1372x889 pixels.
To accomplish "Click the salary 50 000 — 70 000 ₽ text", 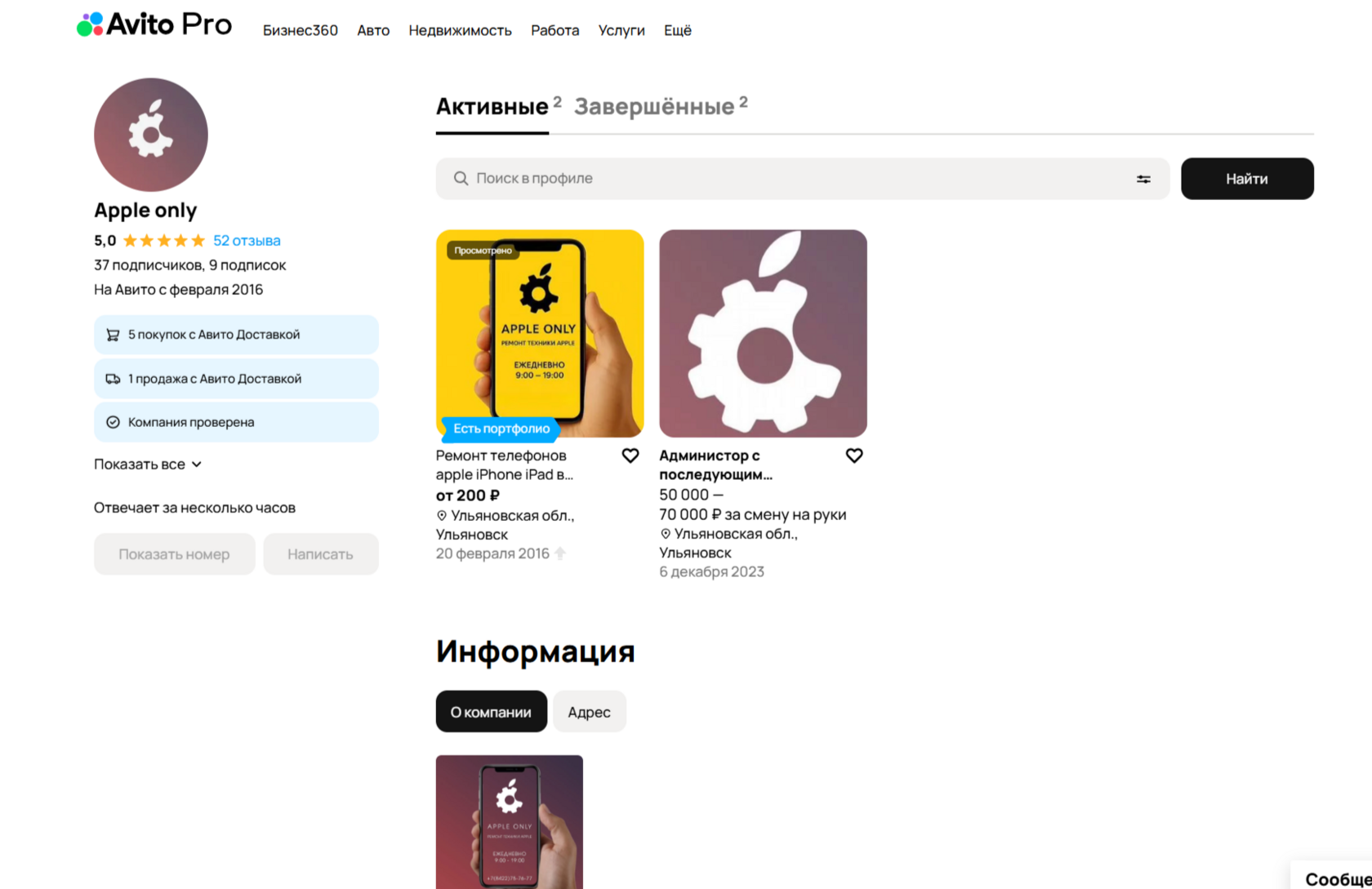I will click(x=752, y=505).
